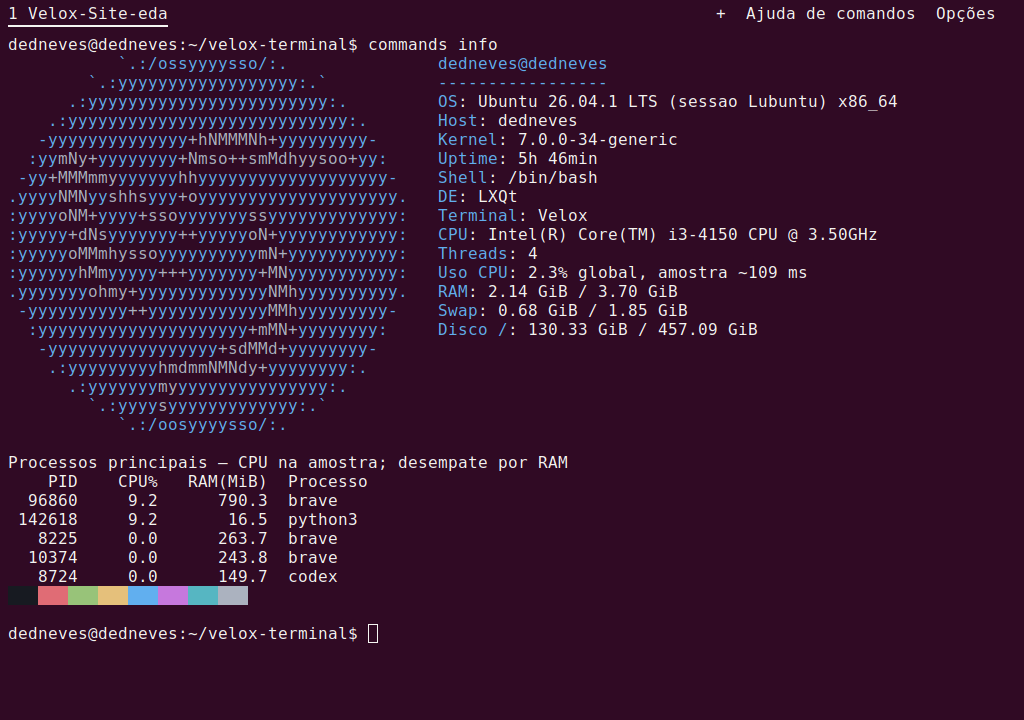Click the red color swatch

coord(53,595)
